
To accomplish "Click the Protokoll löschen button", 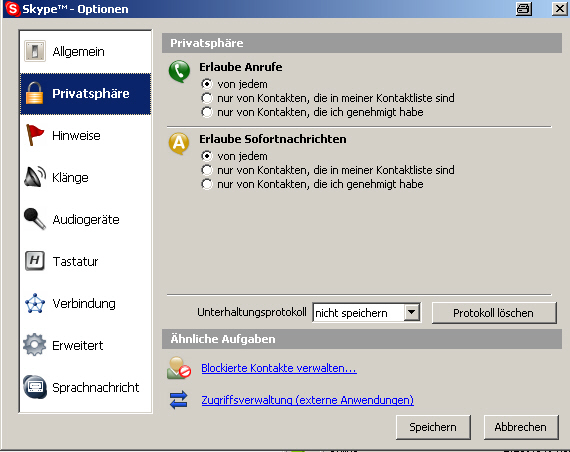I will (494, 313).
